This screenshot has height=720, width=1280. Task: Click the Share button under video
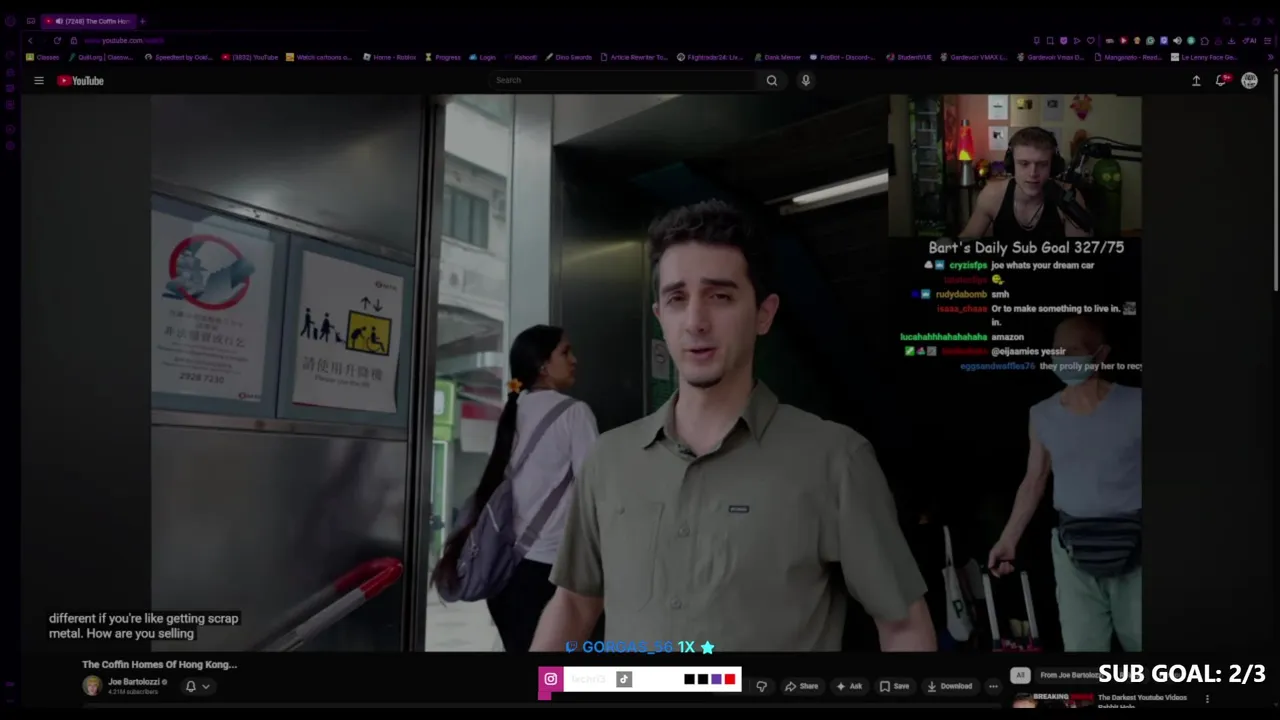(802, 686)
